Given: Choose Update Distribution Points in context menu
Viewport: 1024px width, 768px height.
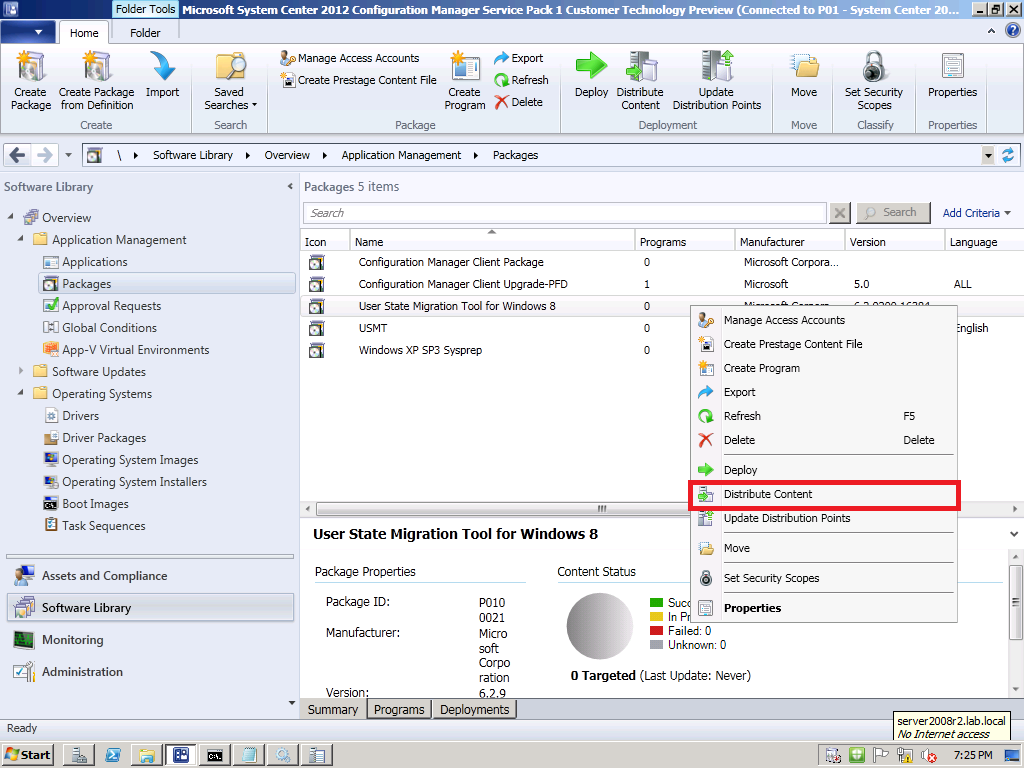Looking at the screenshot, I should point(824,519).
